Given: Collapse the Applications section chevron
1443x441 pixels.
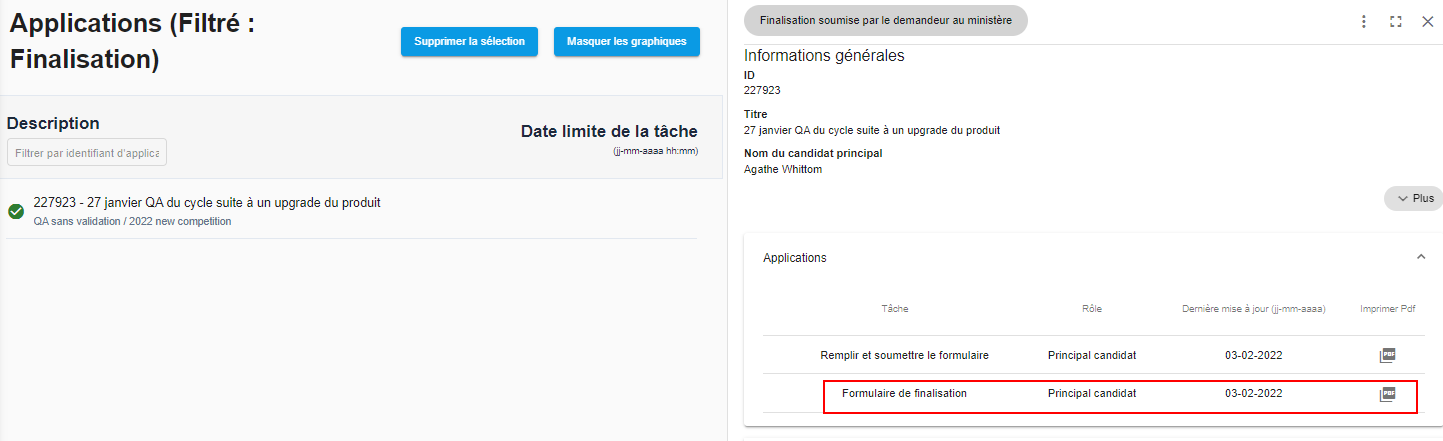Looking at the screenshot, I should click(x=1421, y=257).
